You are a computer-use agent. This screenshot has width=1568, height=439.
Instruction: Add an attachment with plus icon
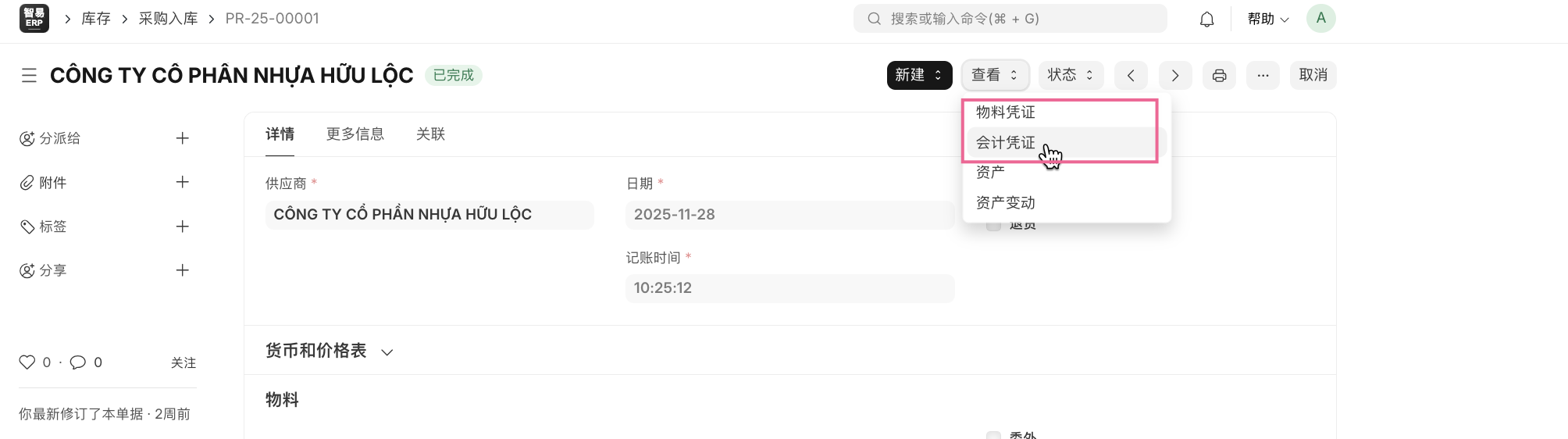click(x=183, y=182)
